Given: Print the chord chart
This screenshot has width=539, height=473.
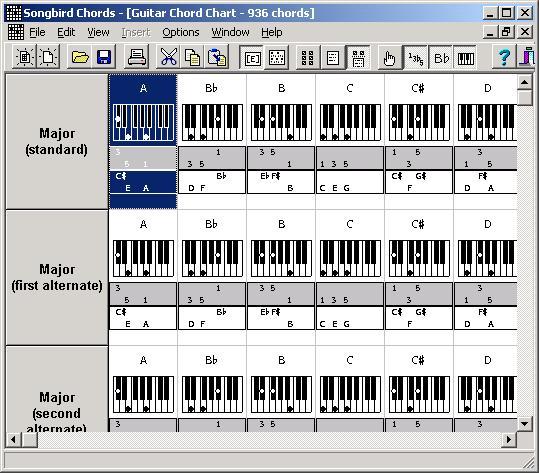Looking at the screenshot, I should click(136, 57).
